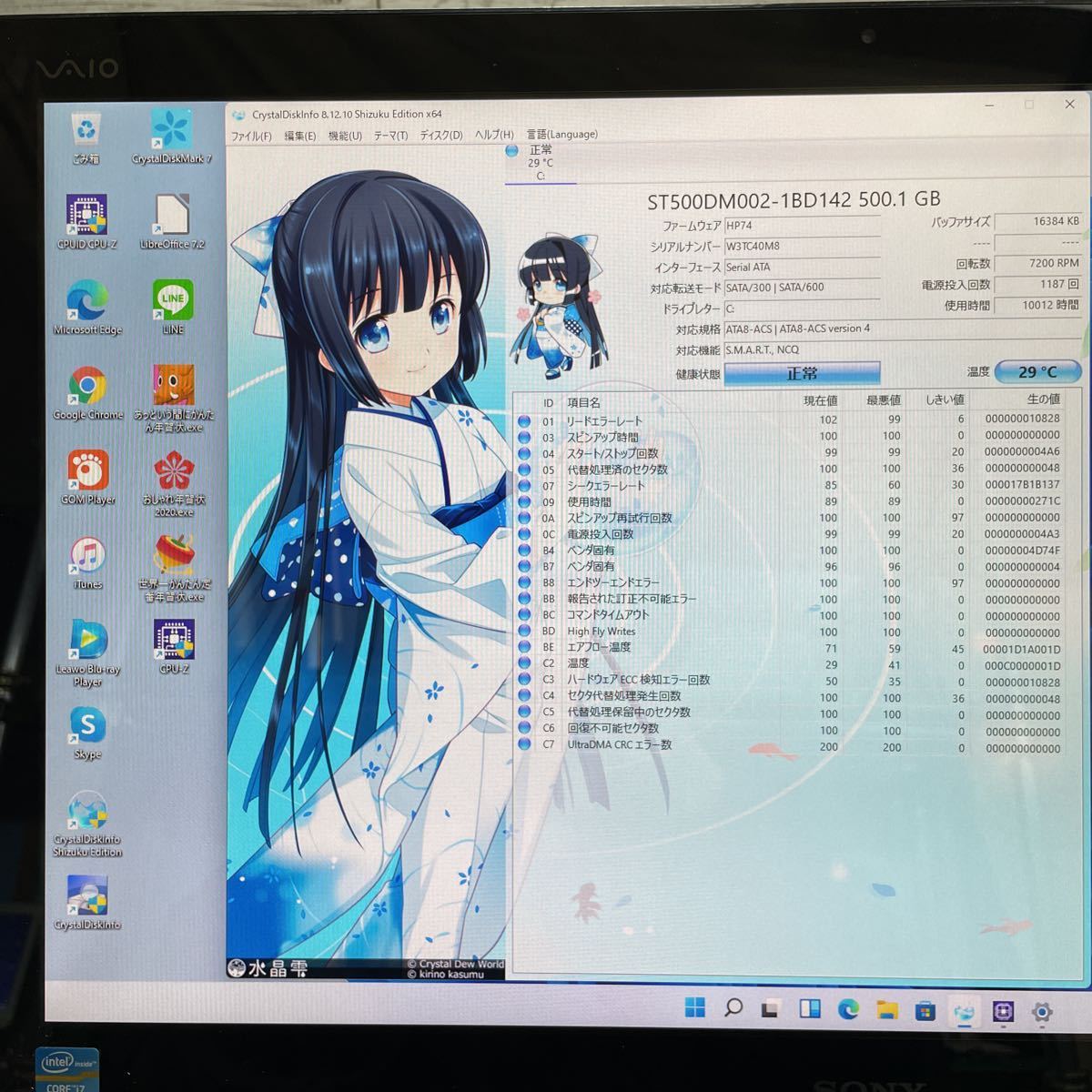Click the power on count 1187 回
The width and height of the screenshot is (1092, 1092).
(x=1038, y=284)
